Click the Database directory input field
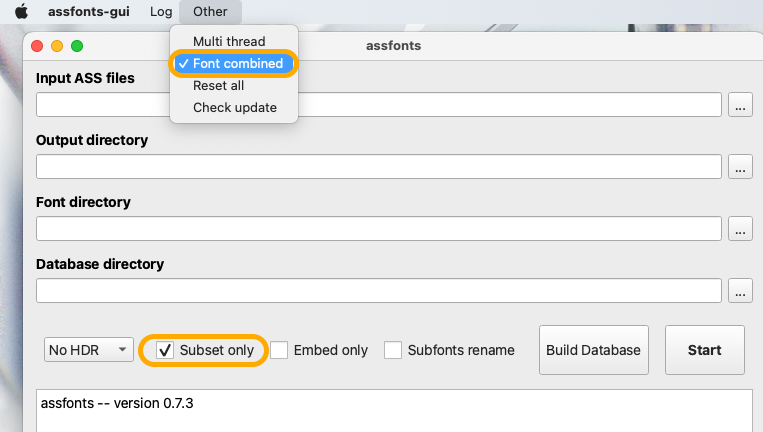763x432 pixels. 379,291
